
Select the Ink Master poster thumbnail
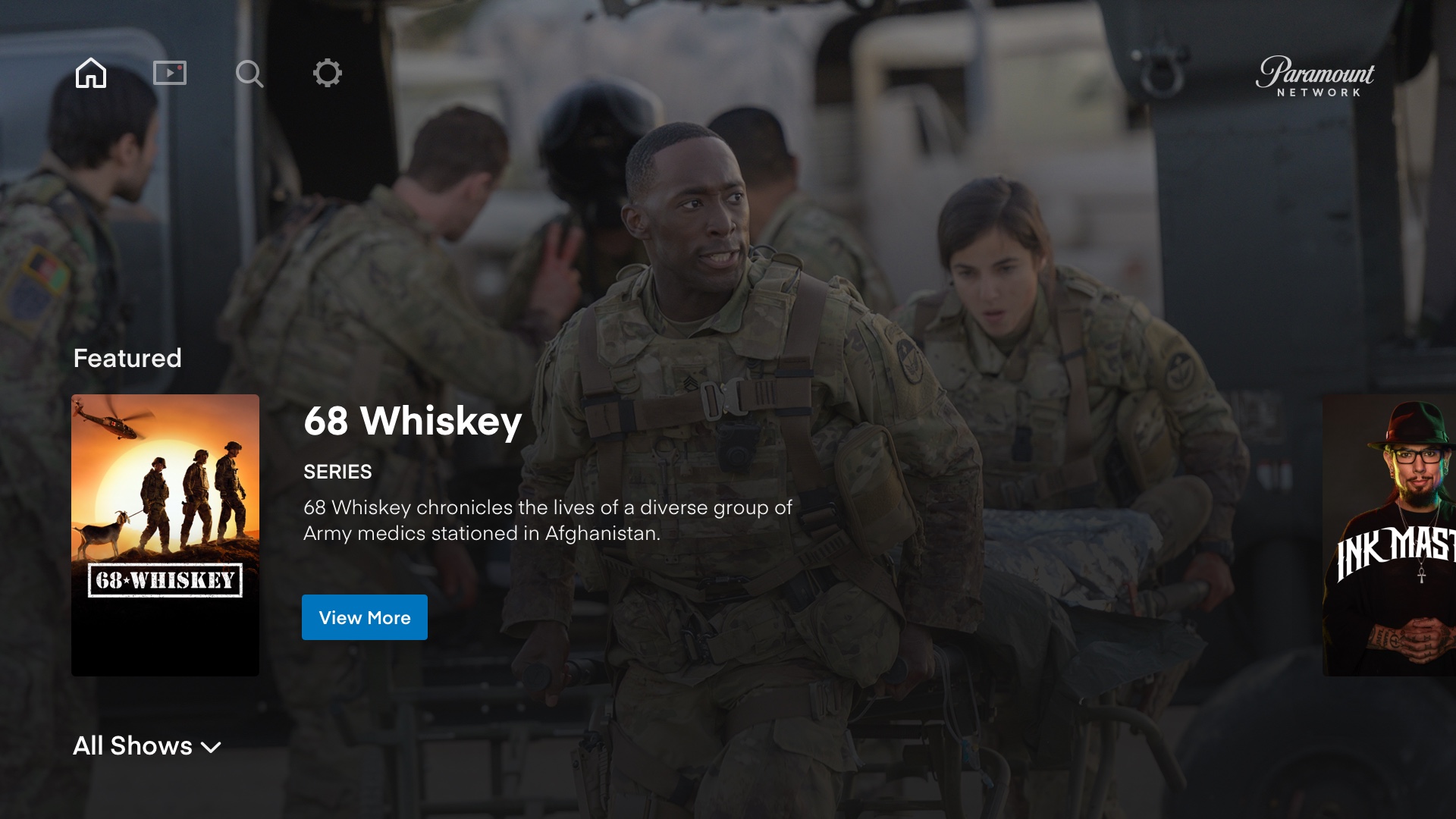(x=1389, y=535)
